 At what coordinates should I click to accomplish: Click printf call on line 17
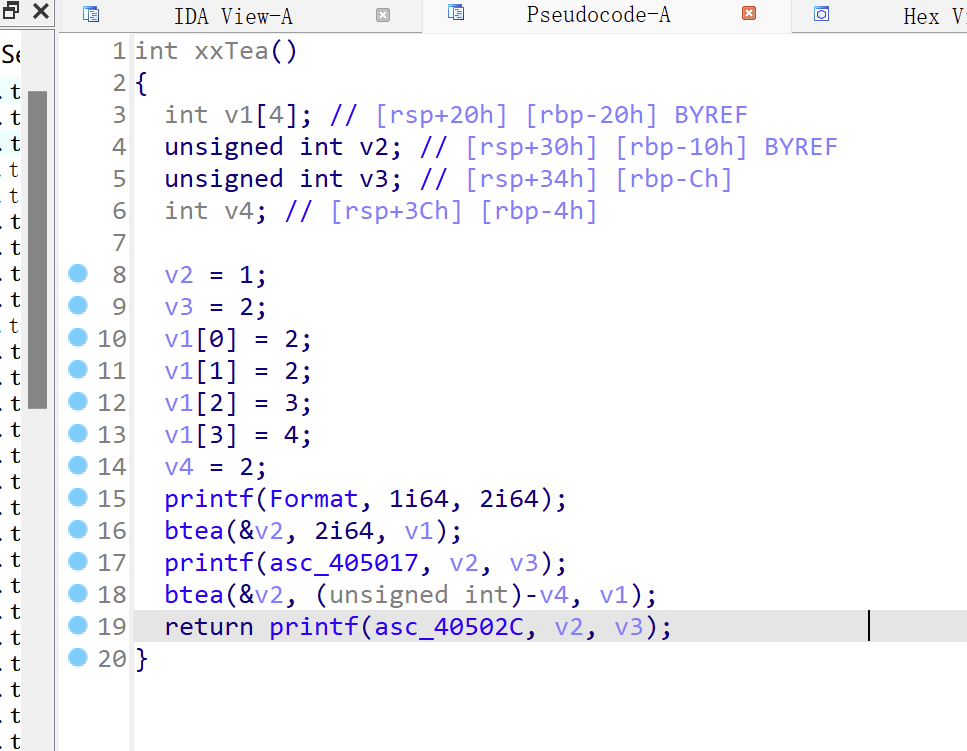pyautogui.click(x=209, y=563)
